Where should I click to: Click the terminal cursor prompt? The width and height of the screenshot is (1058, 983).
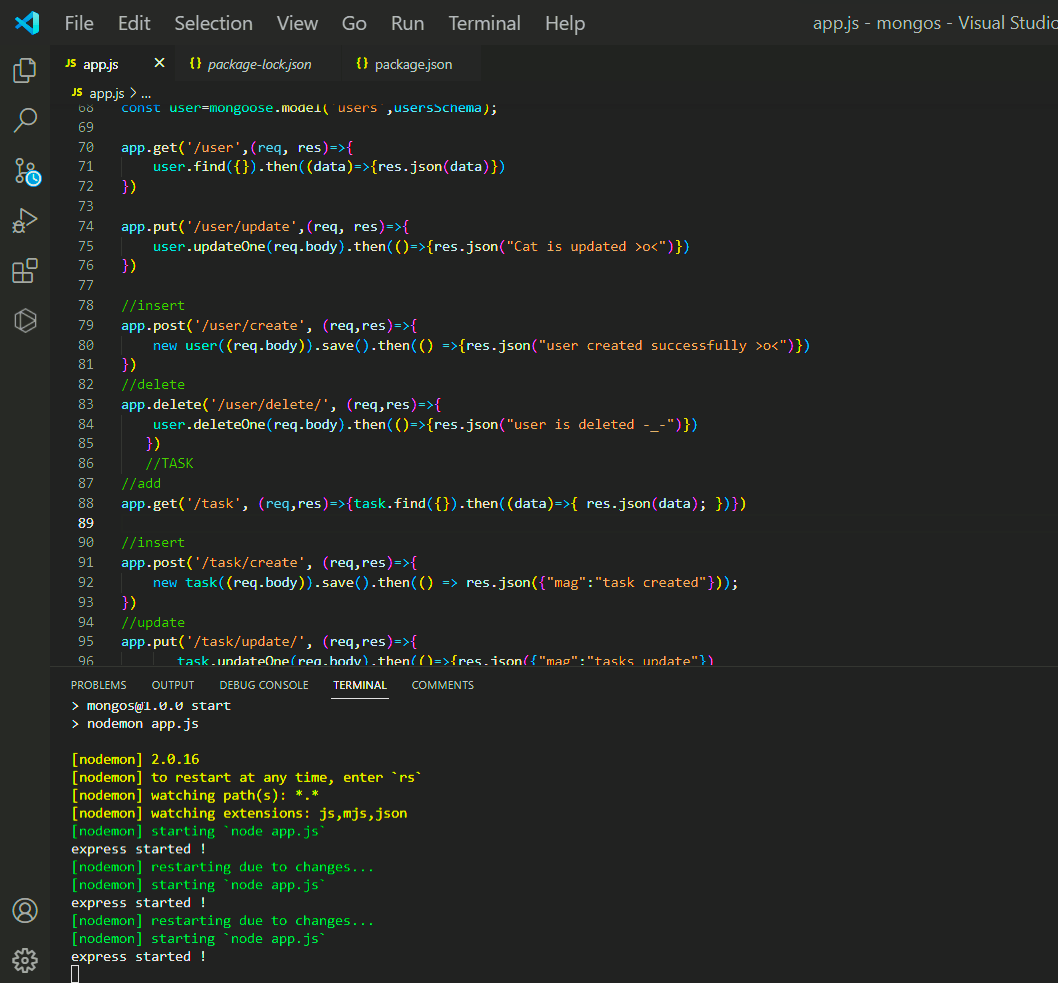[75, 974]
